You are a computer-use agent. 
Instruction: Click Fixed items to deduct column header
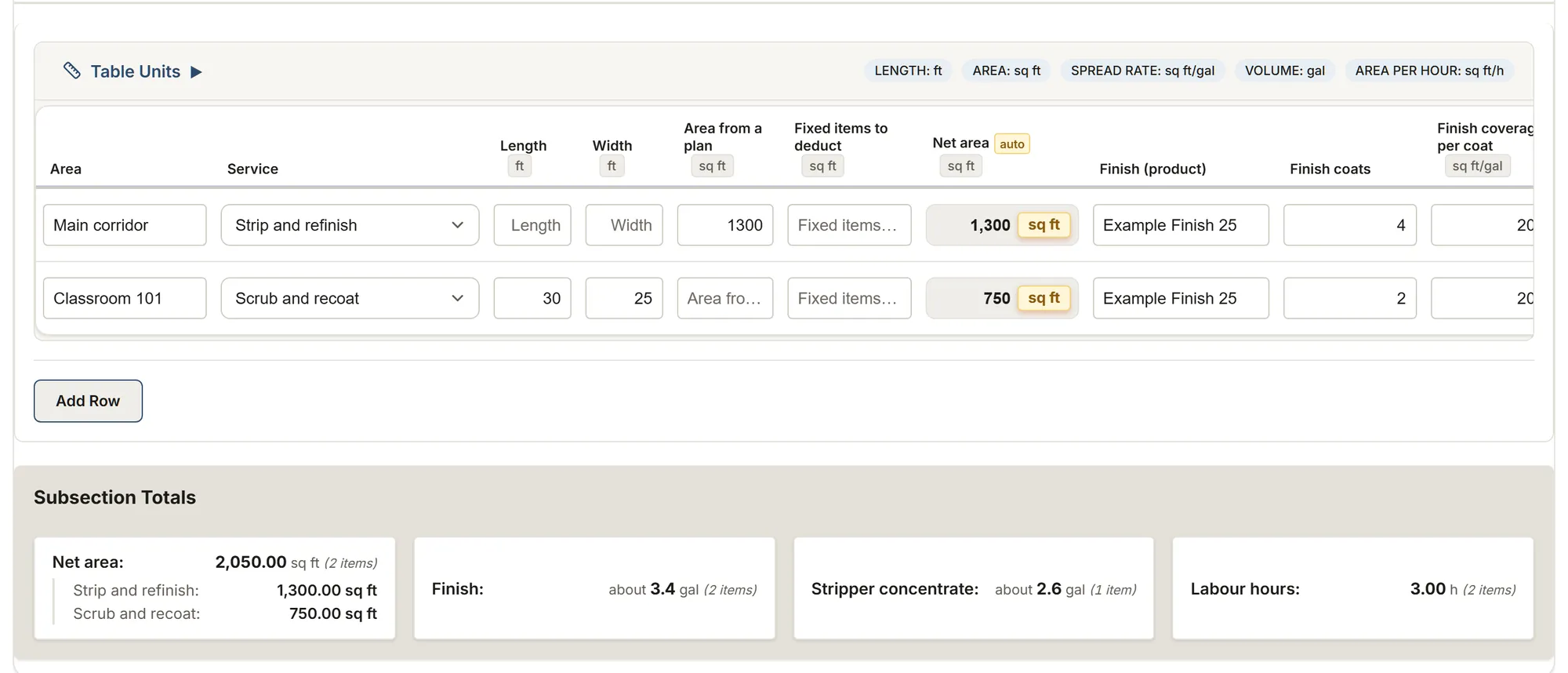coord(840,136)
